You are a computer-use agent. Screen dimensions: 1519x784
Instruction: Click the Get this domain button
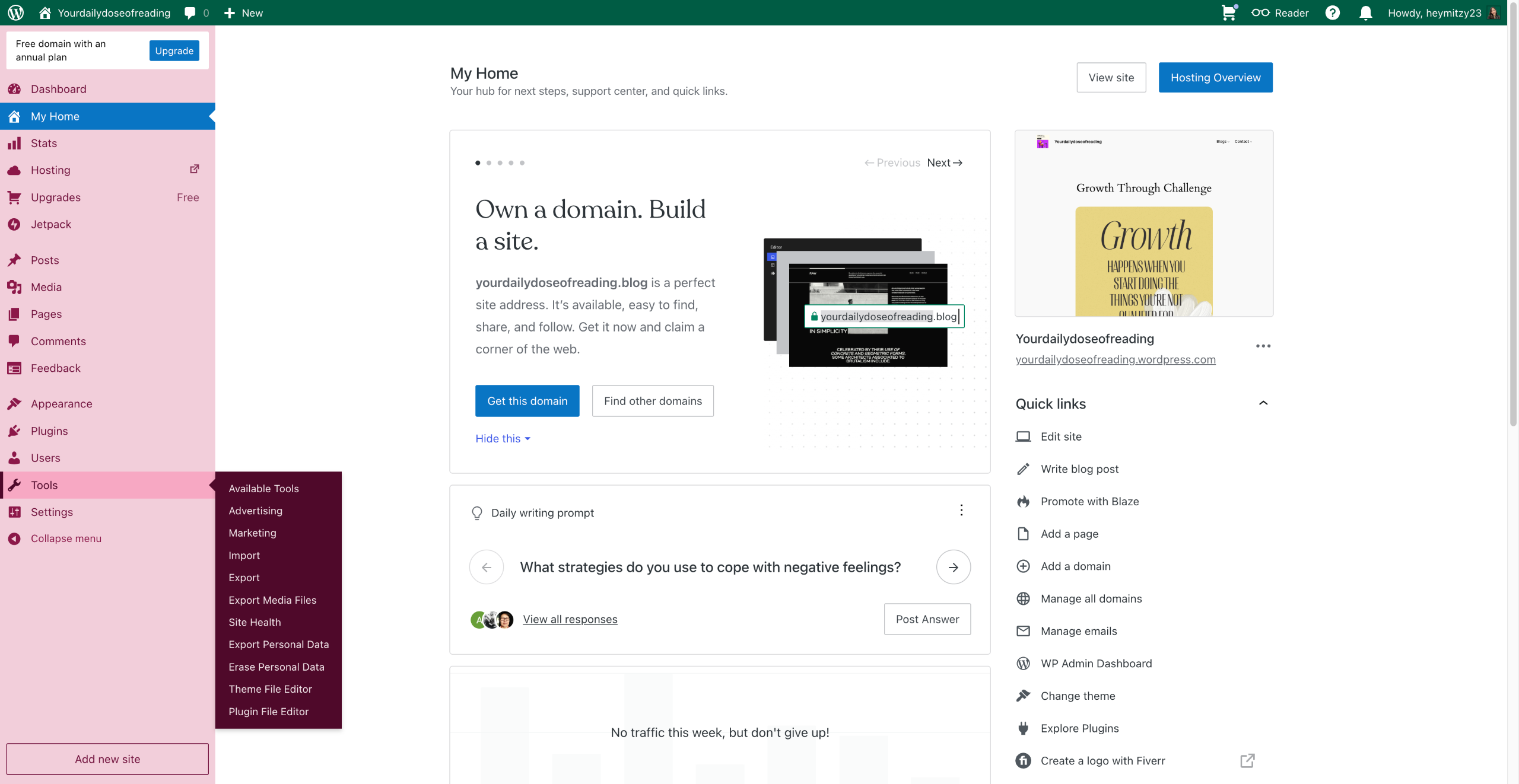pyautogui.click(x=527, y=401)
